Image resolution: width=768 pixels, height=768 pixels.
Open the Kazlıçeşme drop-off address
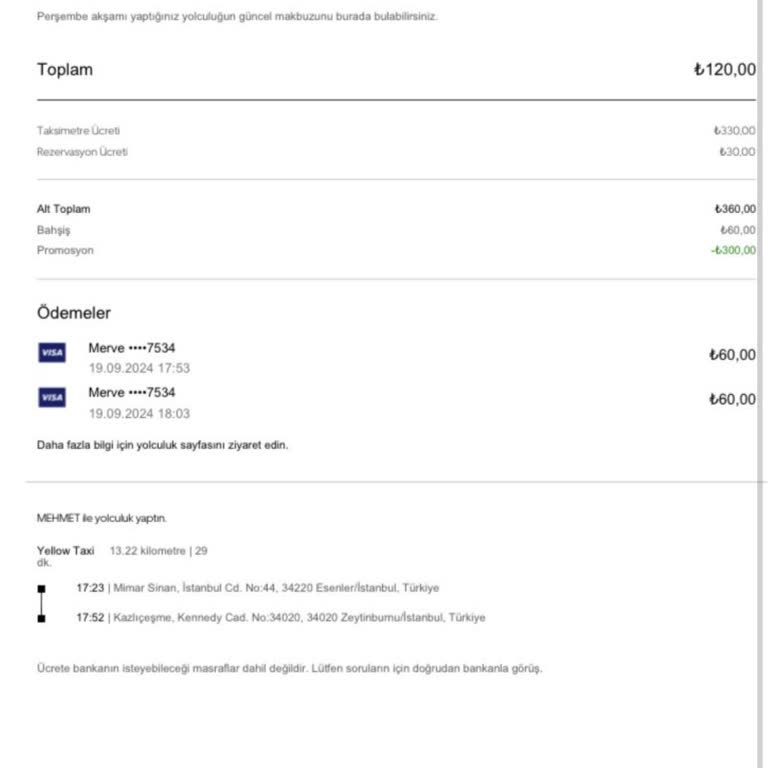click(298, 618)
